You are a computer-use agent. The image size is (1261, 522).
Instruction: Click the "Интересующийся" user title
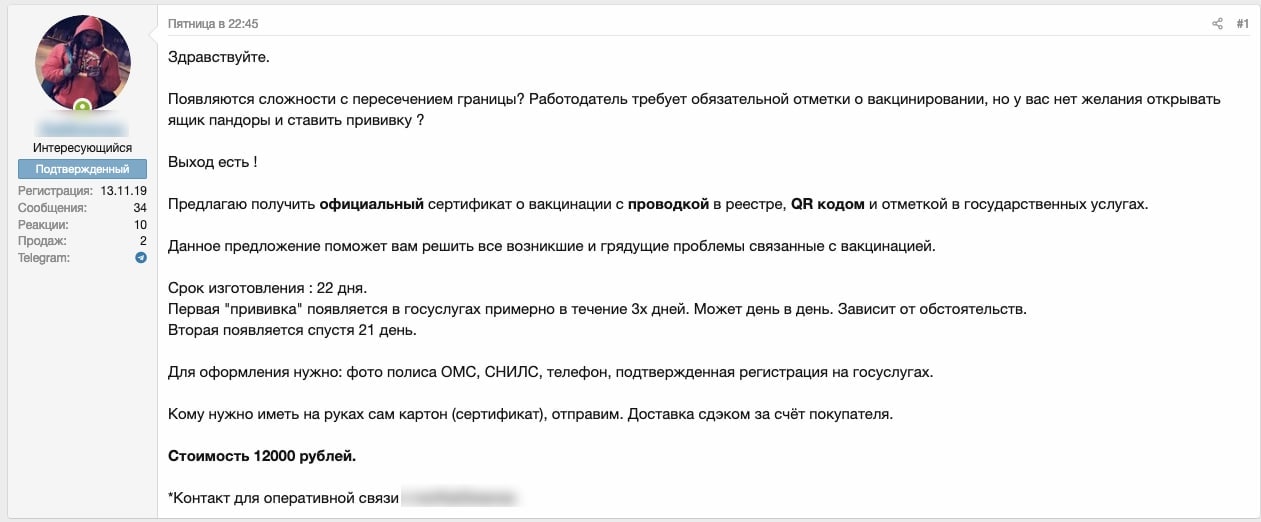(x=82, y=148)
